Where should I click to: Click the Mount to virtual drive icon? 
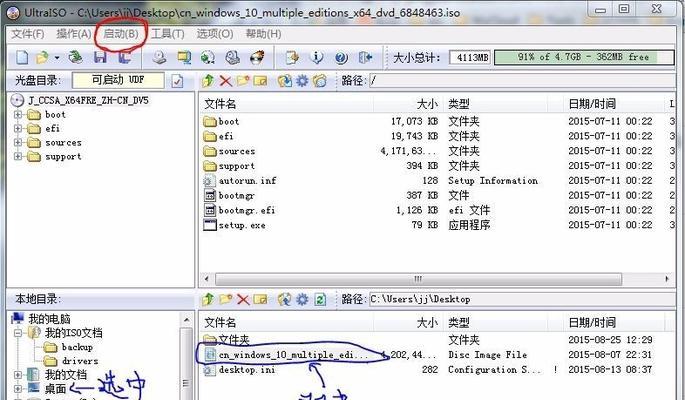pyautogui.click(x=232, y=57)
